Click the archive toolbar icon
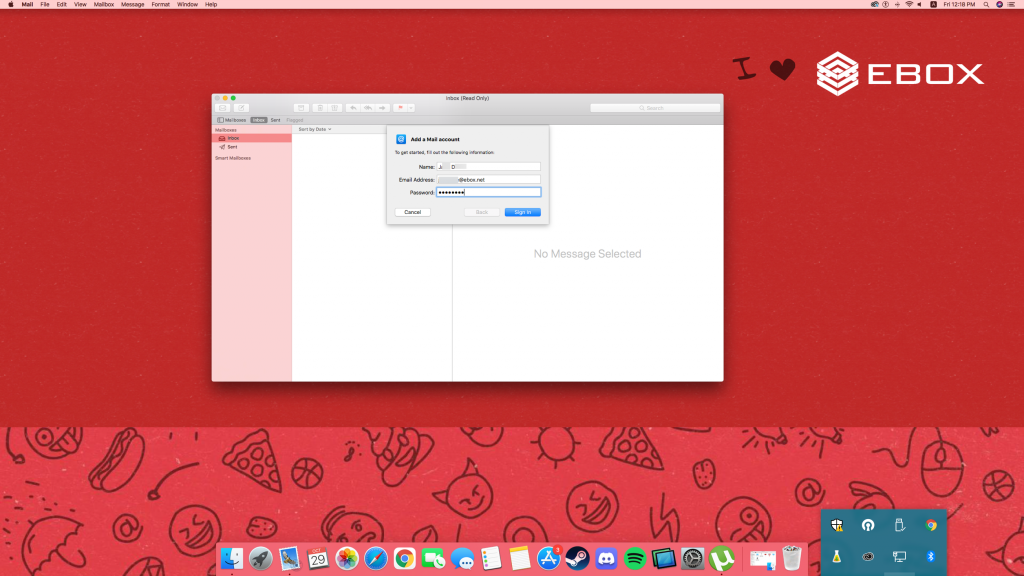The image size is (1024, 576). click(301, 108)
